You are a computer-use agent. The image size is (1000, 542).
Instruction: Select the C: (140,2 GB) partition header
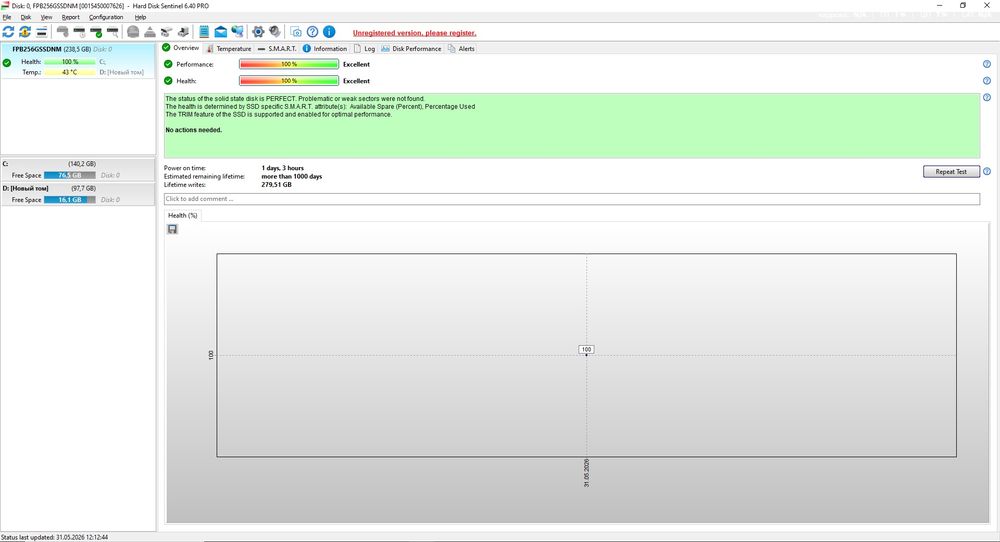(x=77, y=164)
